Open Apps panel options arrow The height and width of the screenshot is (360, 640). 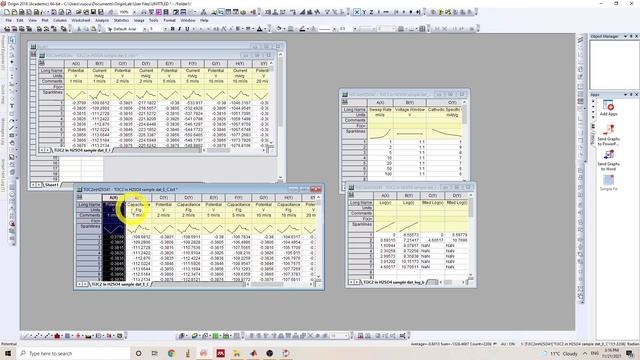pos(625,94)
